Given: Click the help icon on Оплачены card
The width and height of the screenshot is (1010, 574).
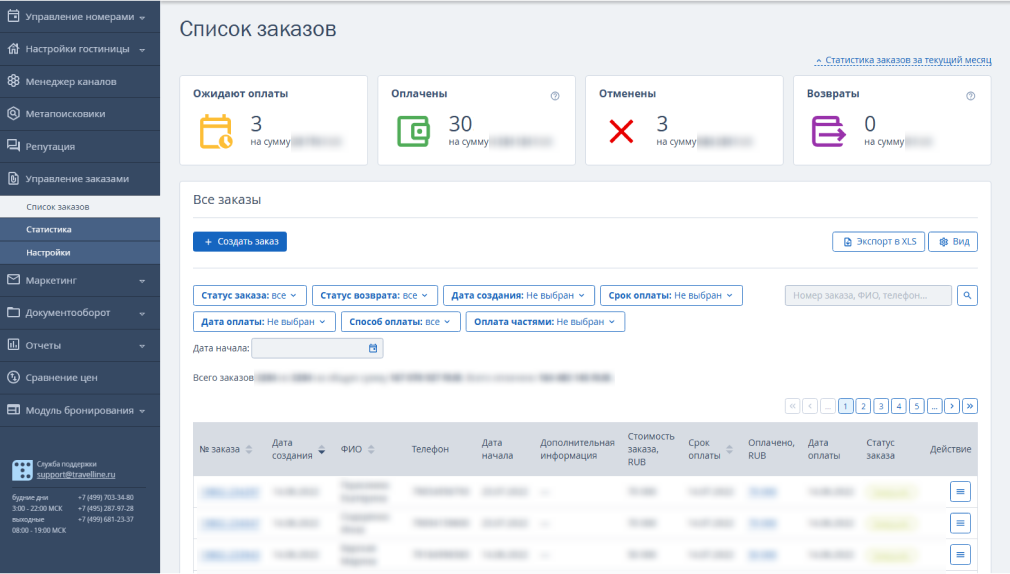Looking at the screenshot, I should point(555,96).
